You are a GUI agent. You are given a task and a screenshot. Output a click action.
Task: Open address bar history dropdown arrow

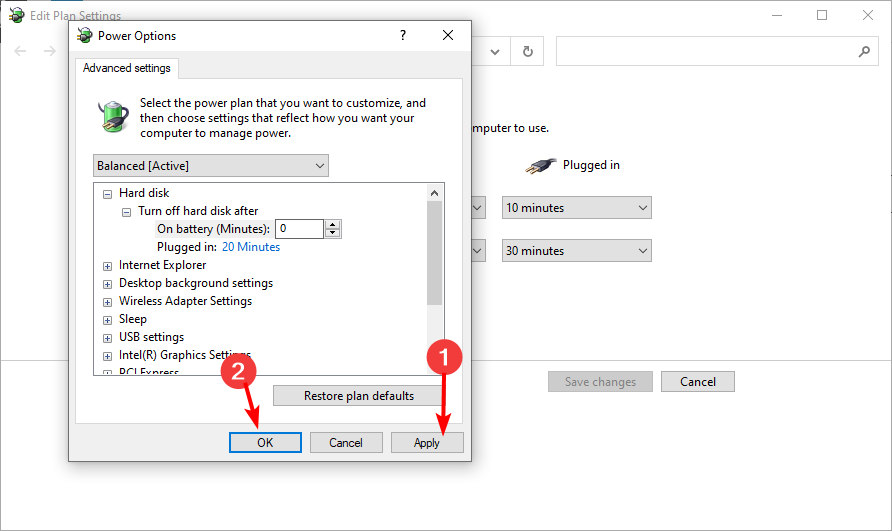[495, 52]
